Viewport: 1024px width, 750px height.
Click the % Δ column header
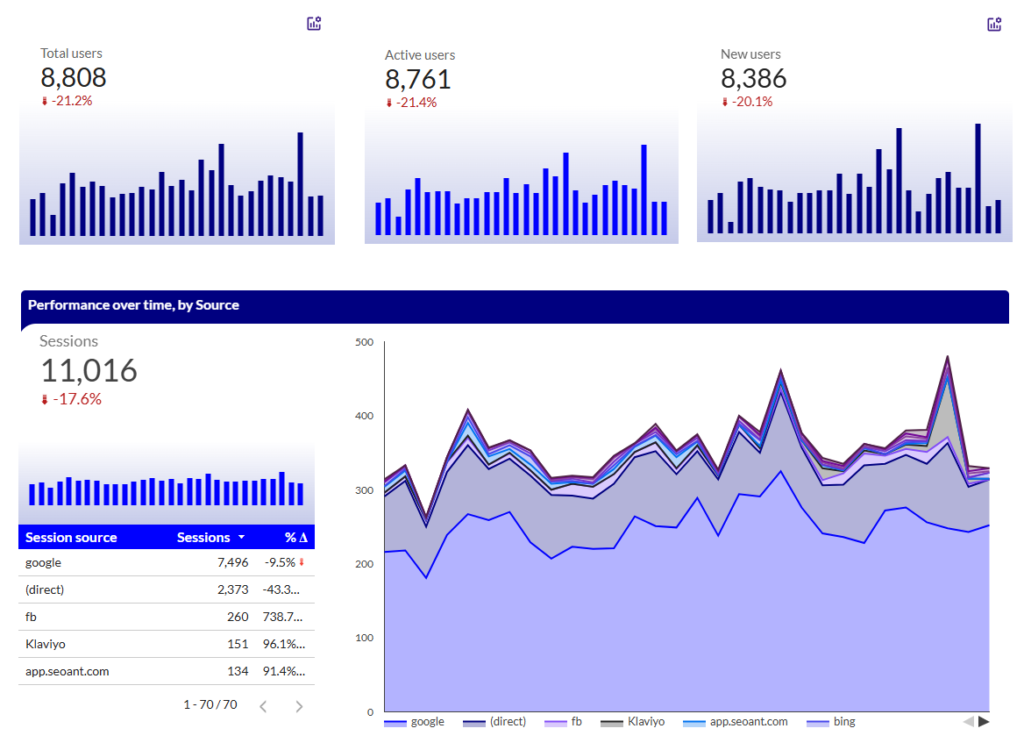295,538
